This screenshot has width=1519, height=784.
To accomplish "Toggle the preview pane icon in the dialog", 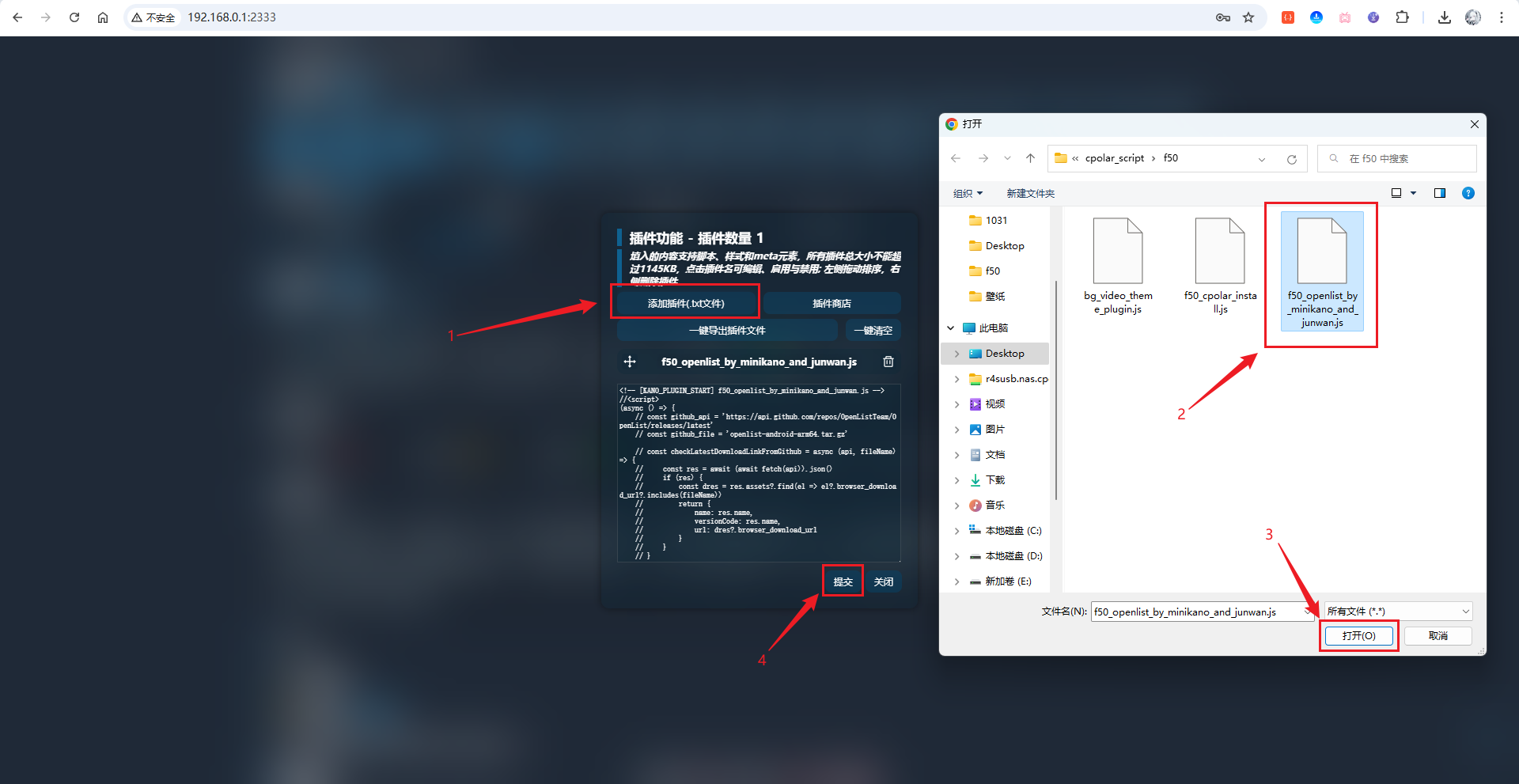I will pyautogui.click(x=1439, y=193).
